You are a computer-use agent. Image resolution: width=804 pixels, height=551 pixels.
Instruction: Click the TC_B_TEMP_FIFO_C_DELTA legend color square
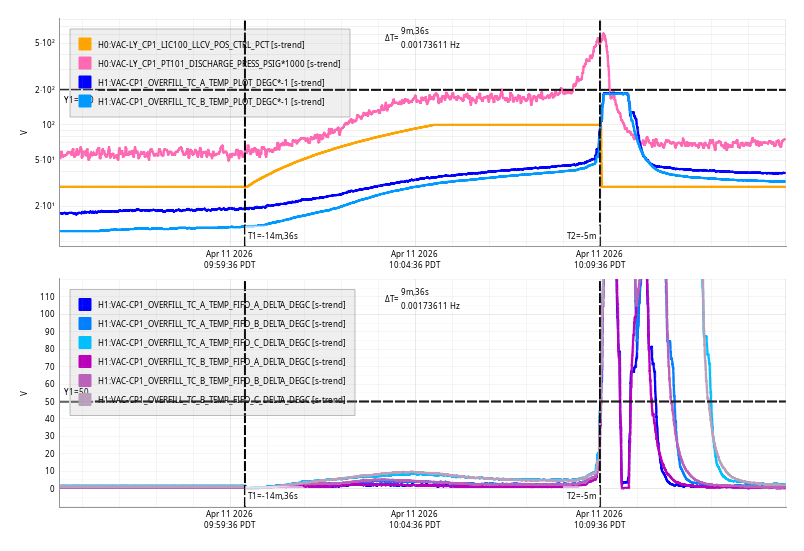(85, 399)
